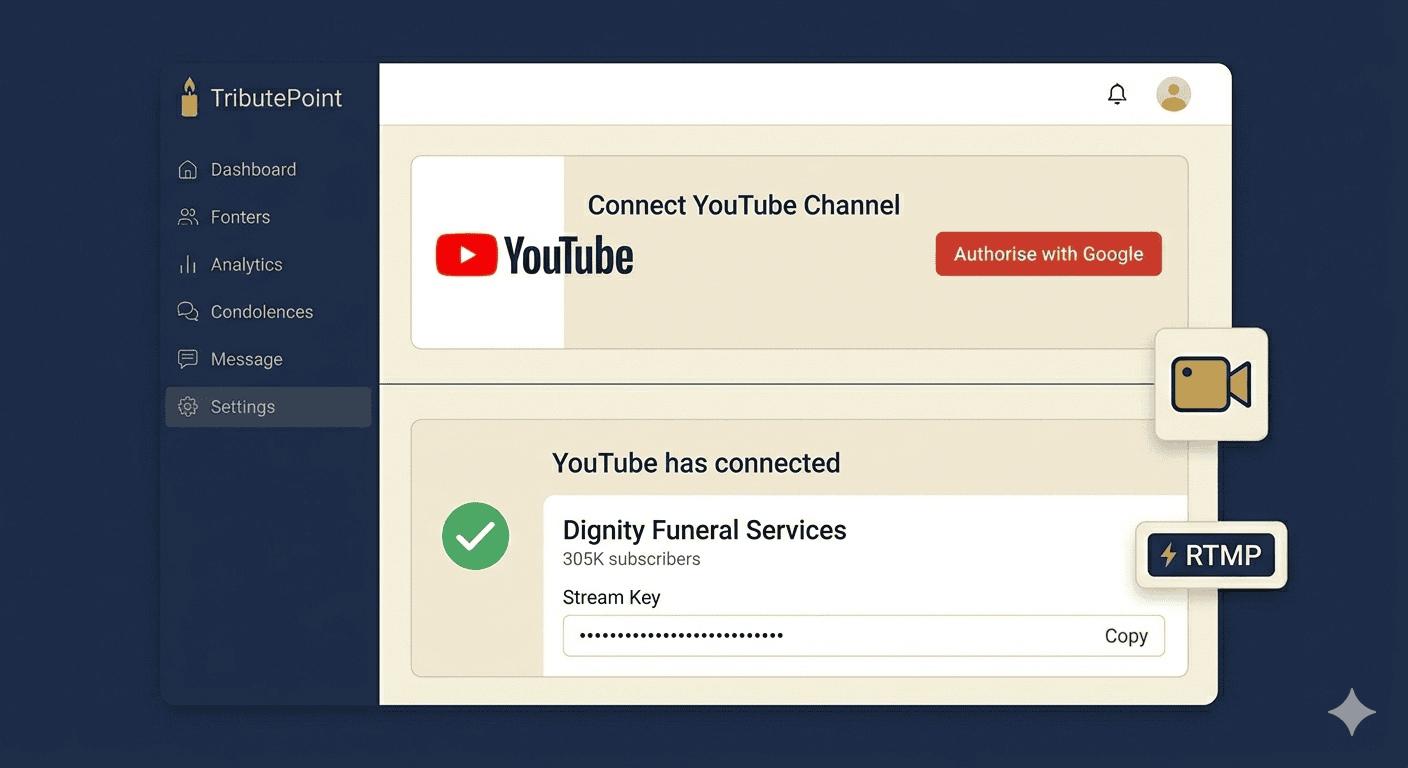The height and width of the screenshot is (768, 1408).
Task: Select the Message chat icon
Action: coord(188,358)
